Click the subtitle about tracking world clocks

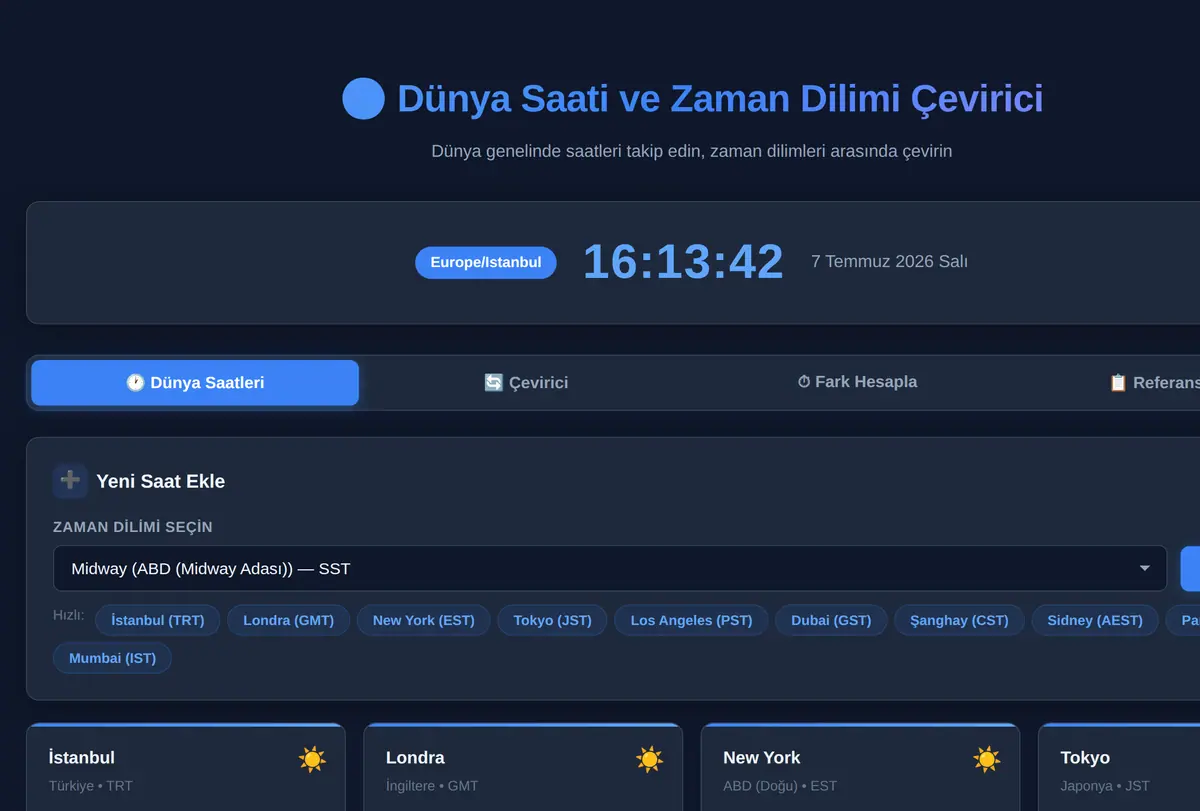pos(692,151)
